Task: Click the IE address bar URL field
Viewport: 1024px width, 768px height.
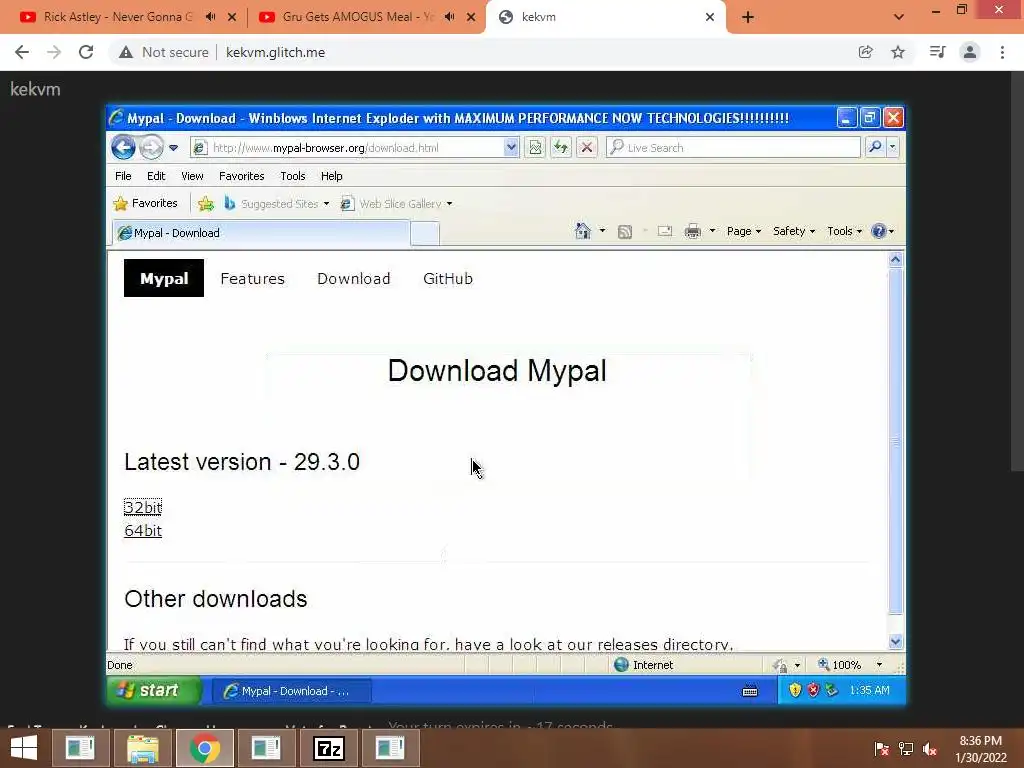Action: [347, 148]
